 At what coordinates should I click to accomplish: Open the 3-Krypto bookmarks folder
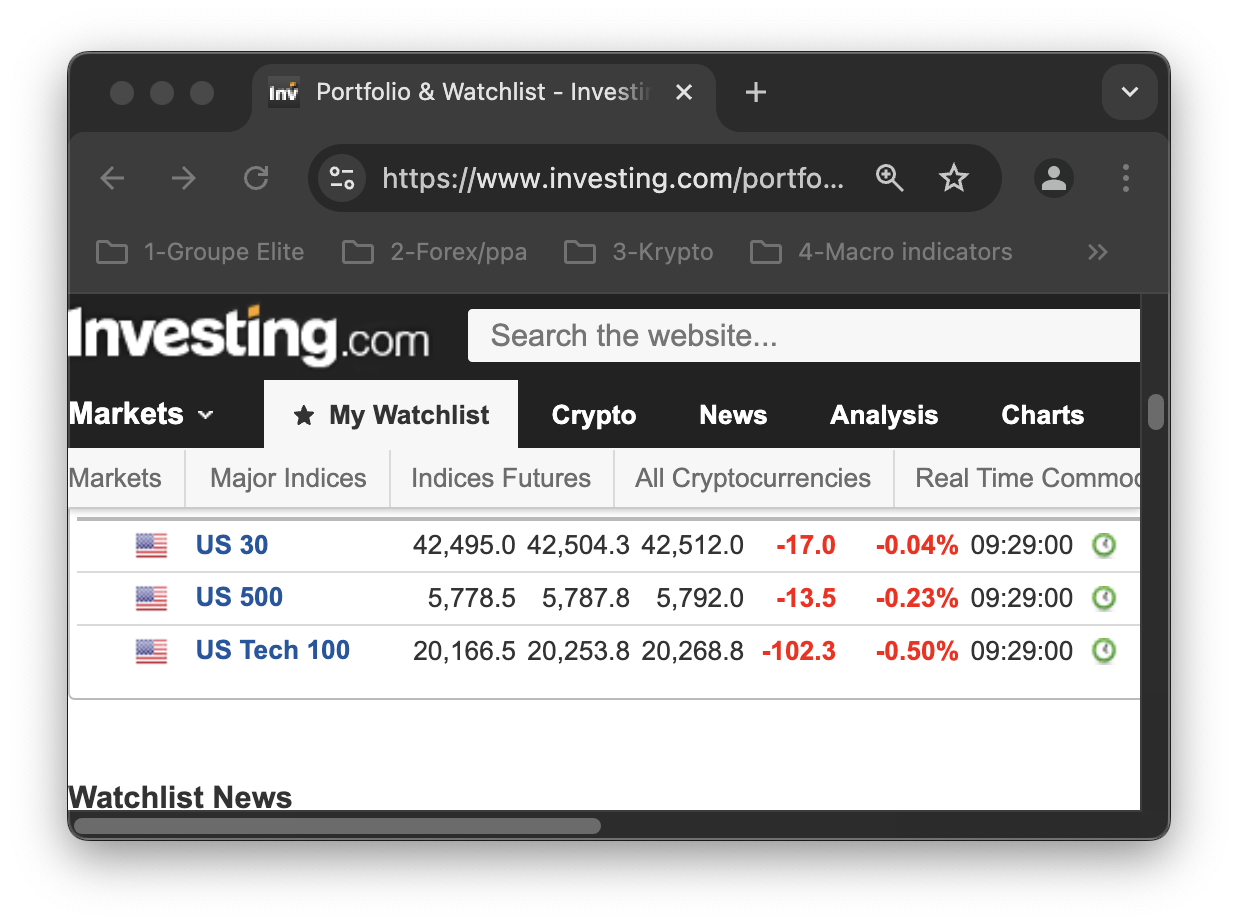(639, 252)
